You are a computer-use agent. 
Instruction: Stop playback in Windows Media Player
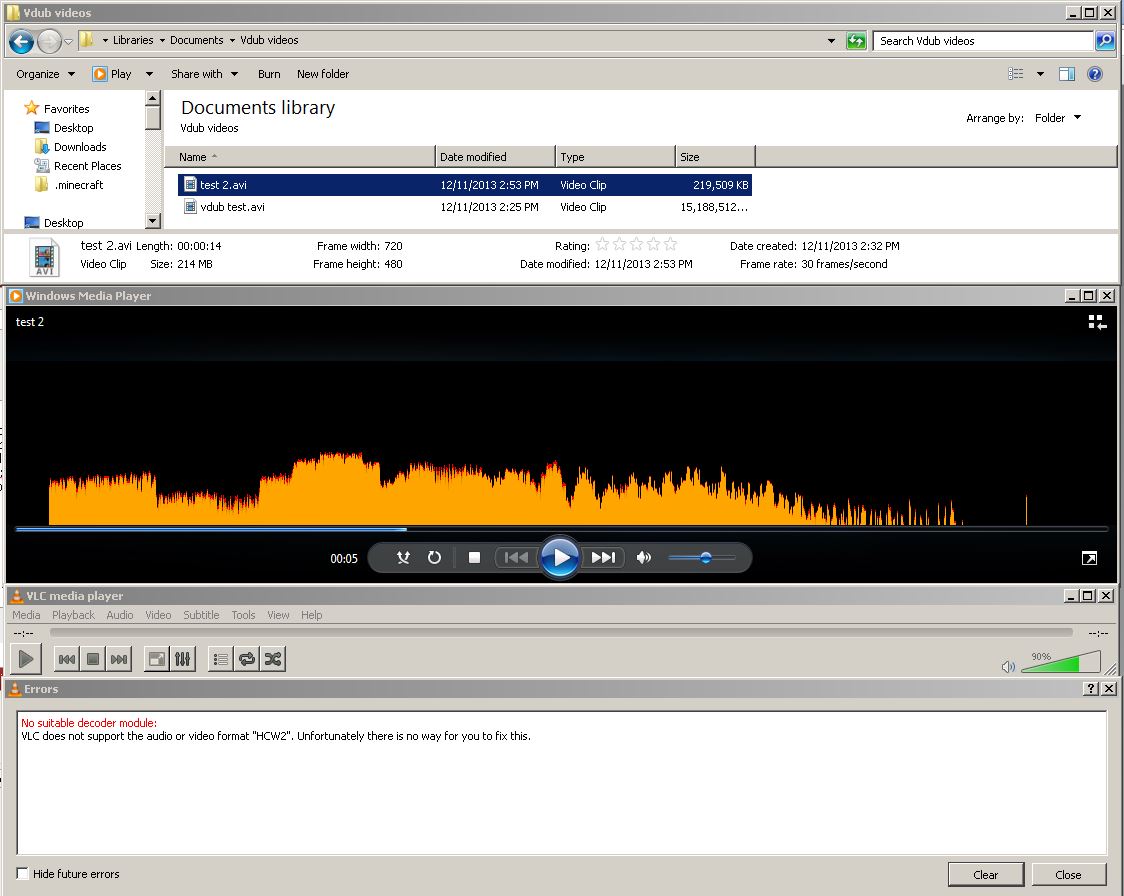[474, 558]
